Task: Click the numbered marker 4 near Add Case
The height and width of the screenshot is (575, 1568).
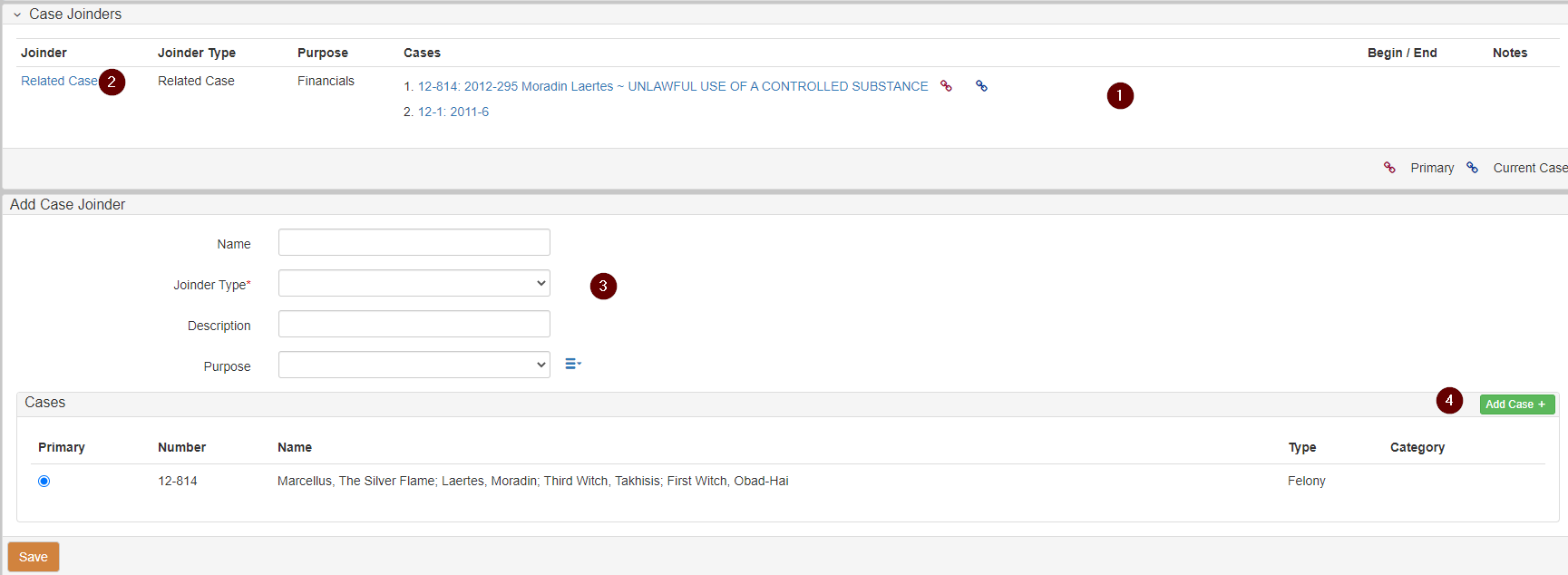Action: [1448, 400]
